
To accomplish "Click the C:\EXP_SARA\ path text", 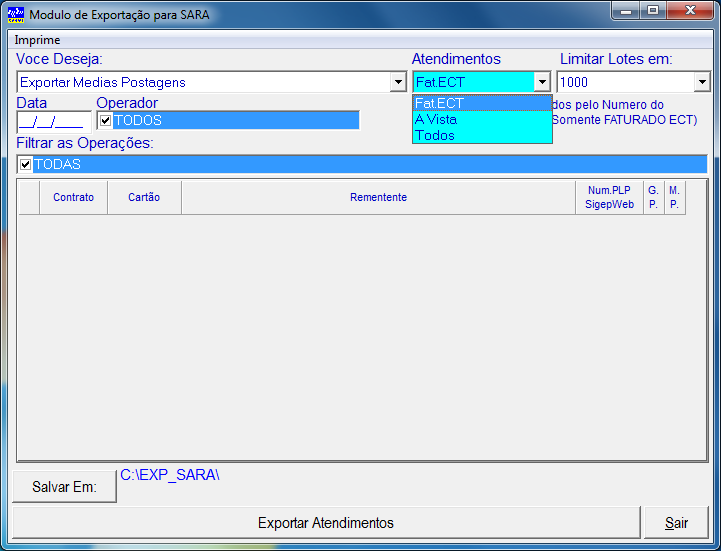I will [170, 475].
